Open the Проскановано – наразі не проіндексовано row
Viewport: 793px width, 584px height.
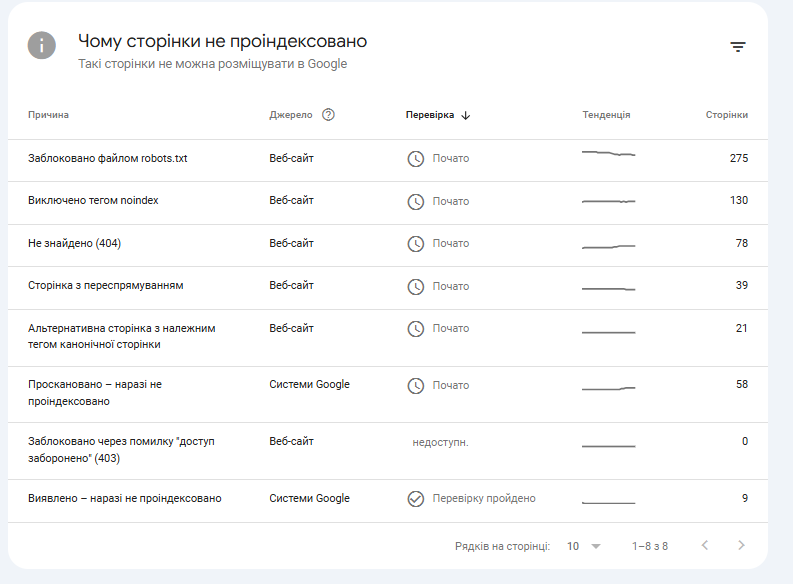(94, 392)
